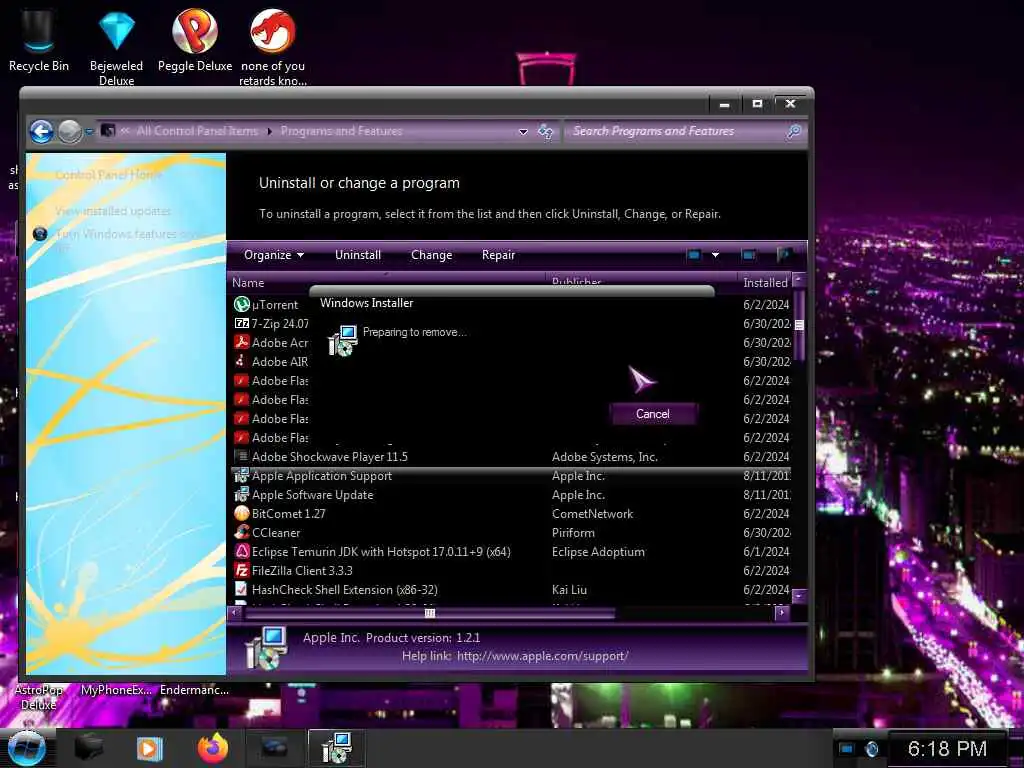Screen dimensions: 1024x768
Task: Click the 6:18 PM taskbar clock
Action: 947,749
